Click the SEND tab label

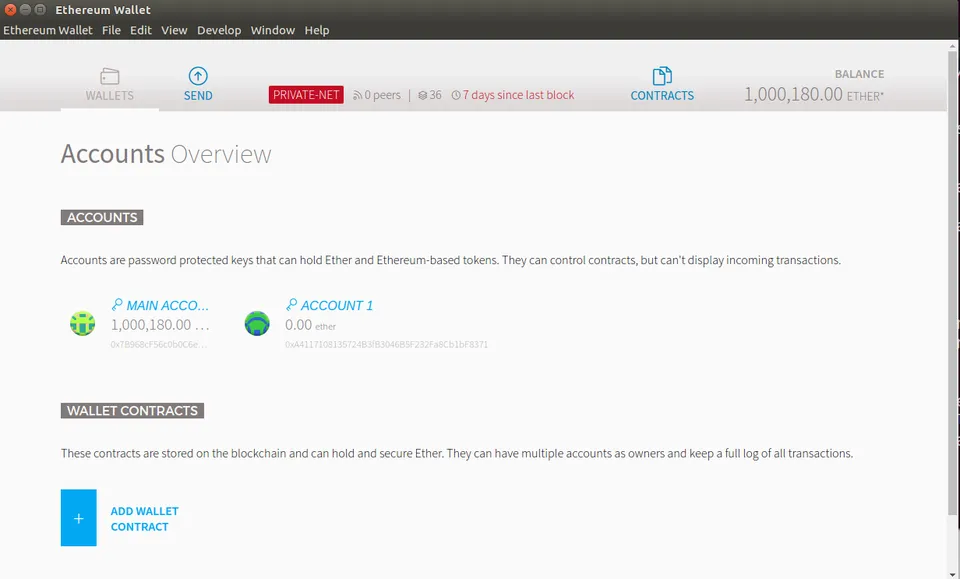(198, 95)
